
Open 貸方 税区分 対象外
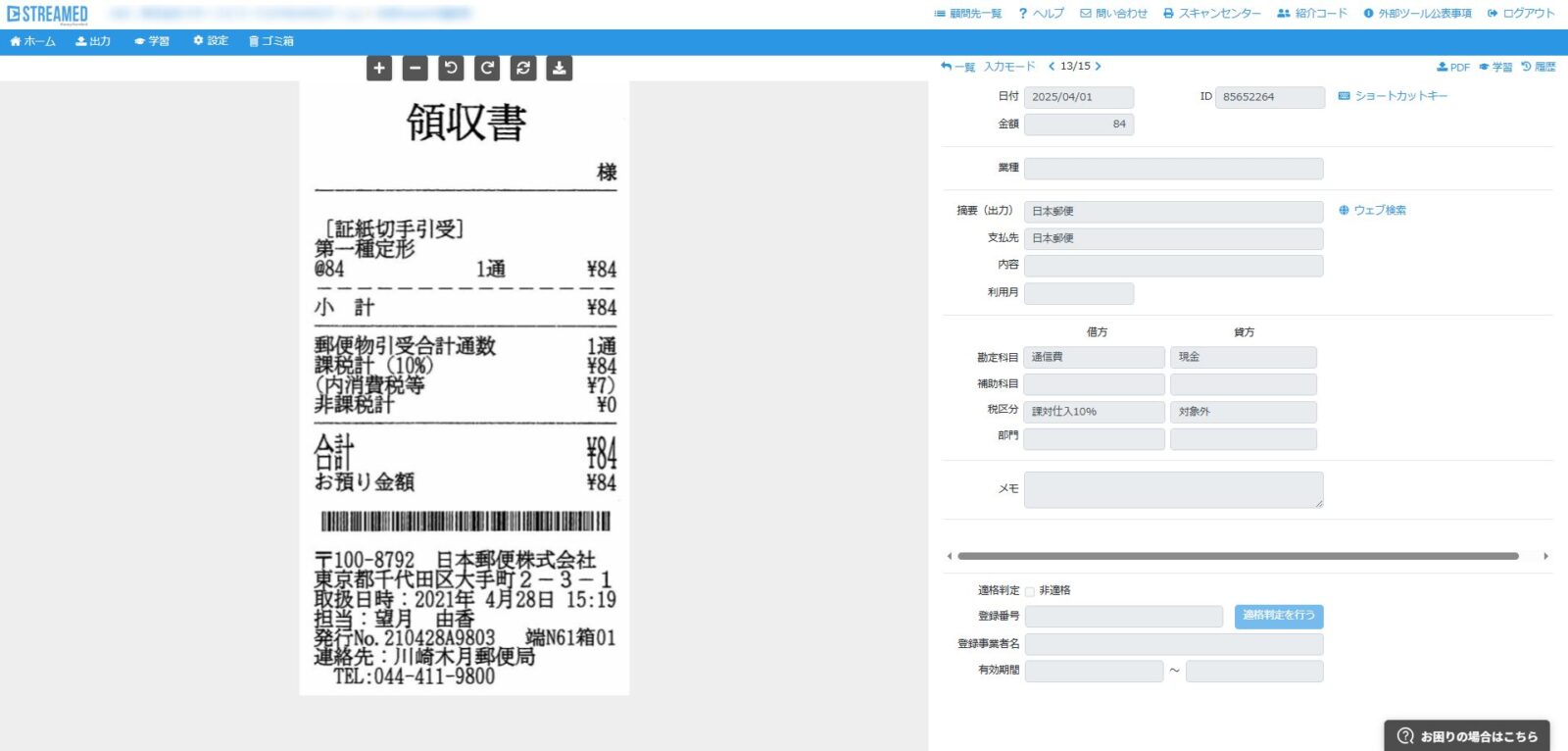[x=1244, y=412]
